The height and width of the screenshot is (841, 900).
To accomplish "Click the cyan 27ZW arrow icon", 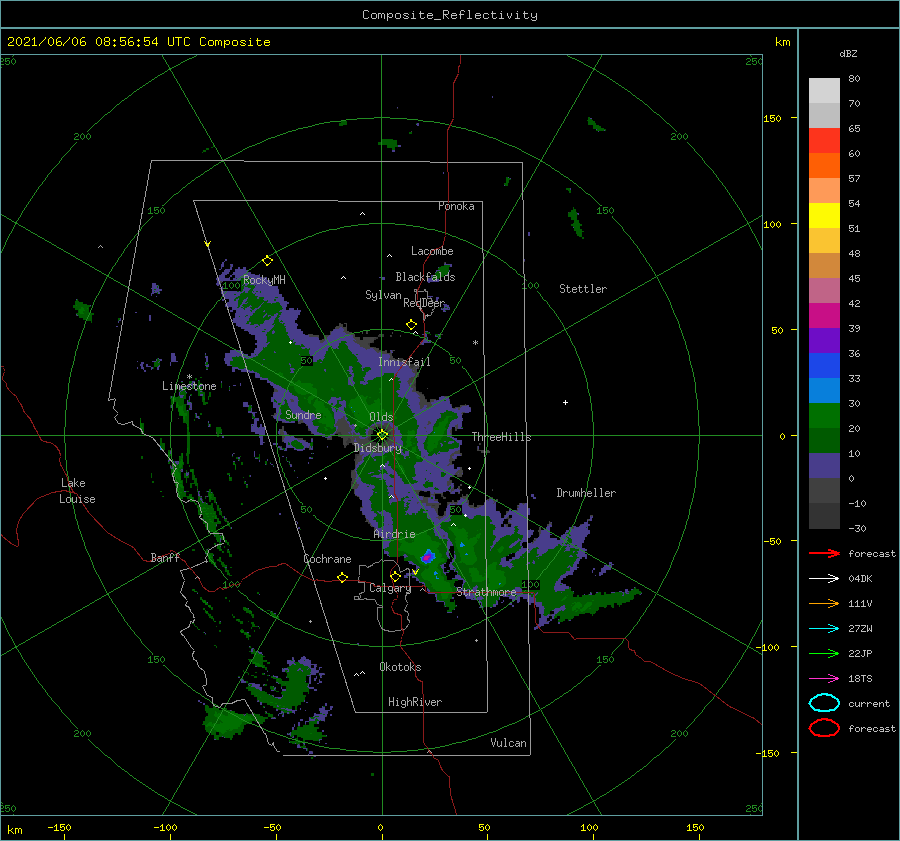I will 824,629.
